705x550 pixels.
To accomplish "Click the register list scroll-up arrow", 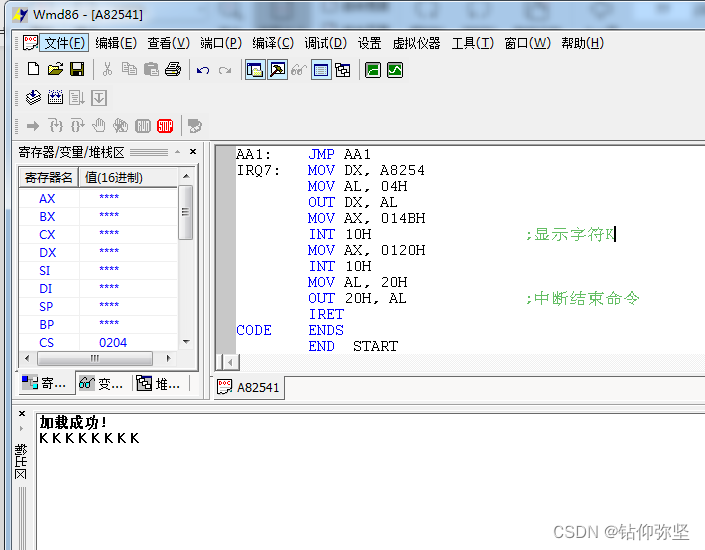I will click(186, 176).
